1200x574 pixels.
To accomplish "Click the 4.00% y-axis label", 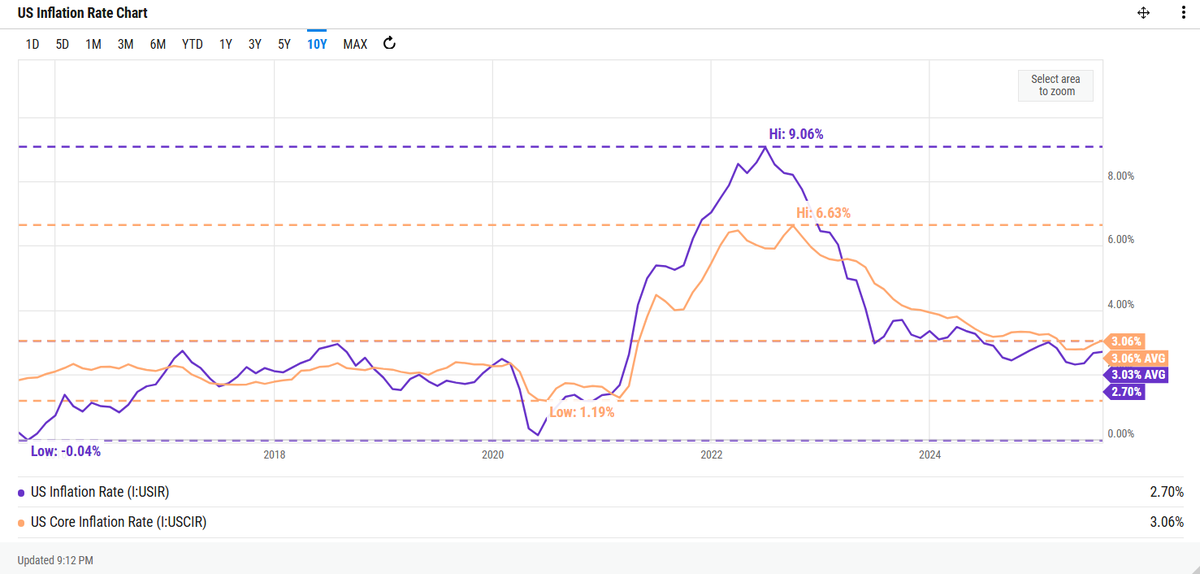I will click(x=1119, y=305).
